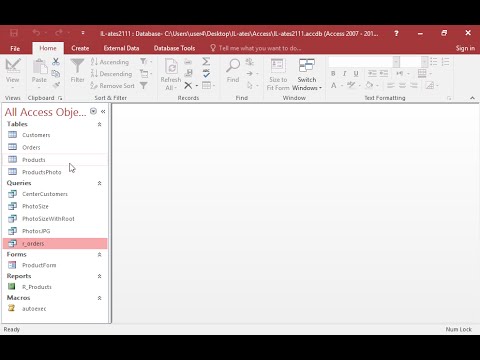This screenshot has height=360, width=480.
Task: Sort records Ascending
Action: pyautogui.click(x=110, y=62)
